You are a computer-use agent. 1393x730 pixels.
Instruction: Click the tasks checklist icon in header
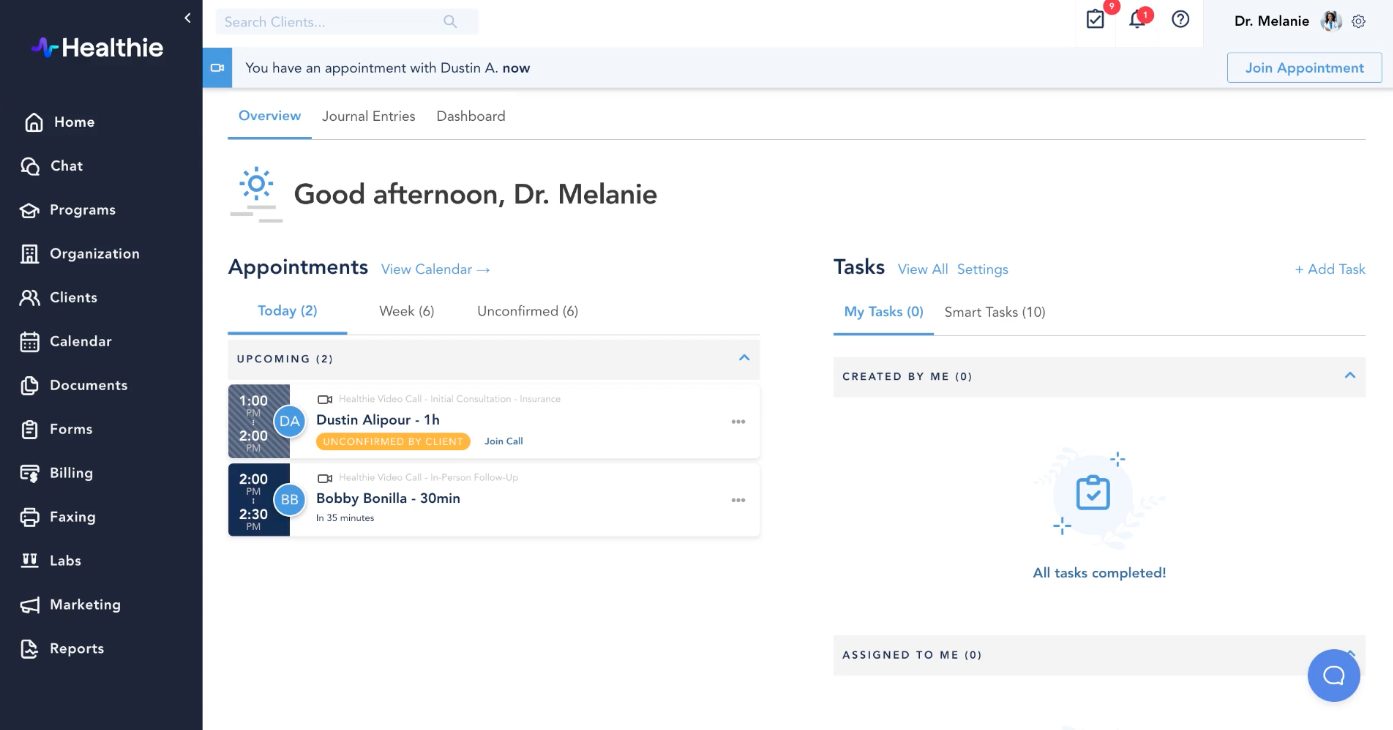[1095, 20]
